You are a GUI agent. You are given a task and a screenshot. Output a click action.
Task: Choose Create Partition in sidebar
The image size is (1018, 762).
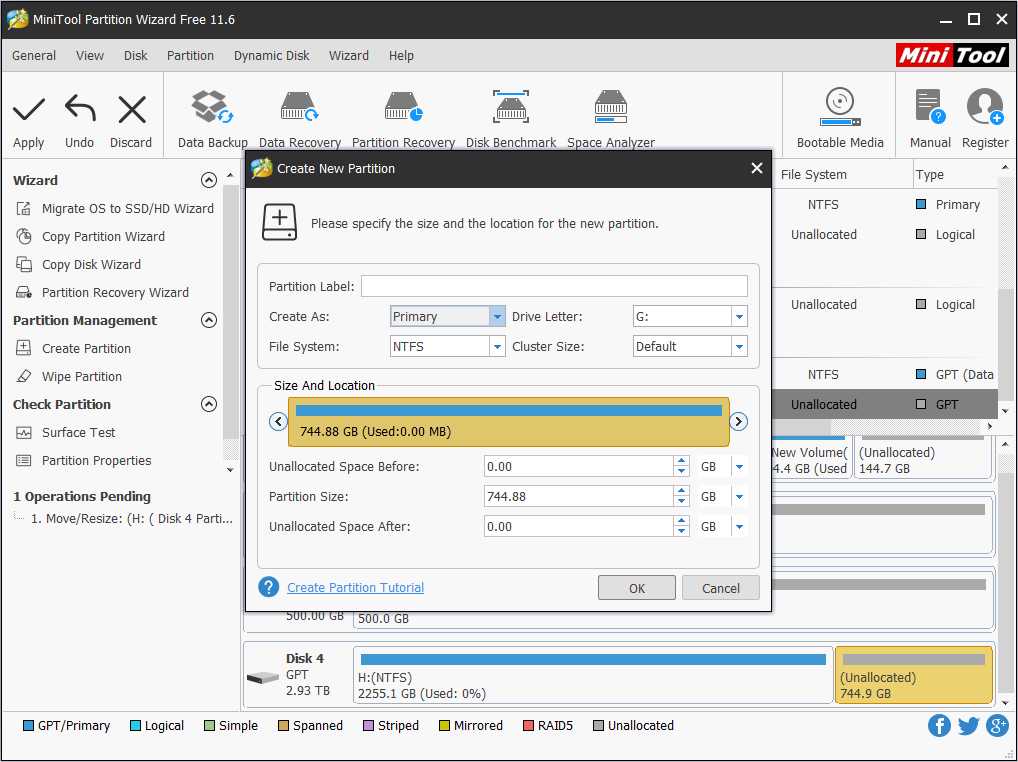click(73, 349)
